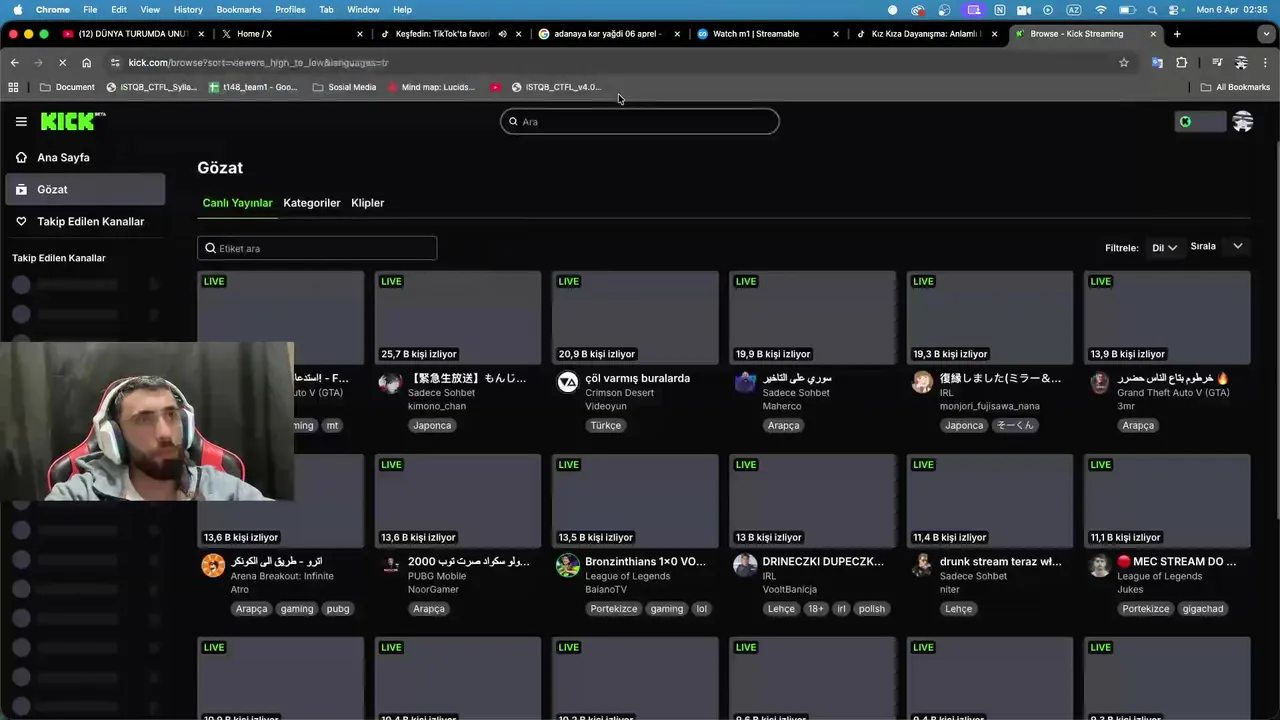Close the adanaya kar yağdı tab
Screen dimensions: 1280x720
click(x=677, y=34)
